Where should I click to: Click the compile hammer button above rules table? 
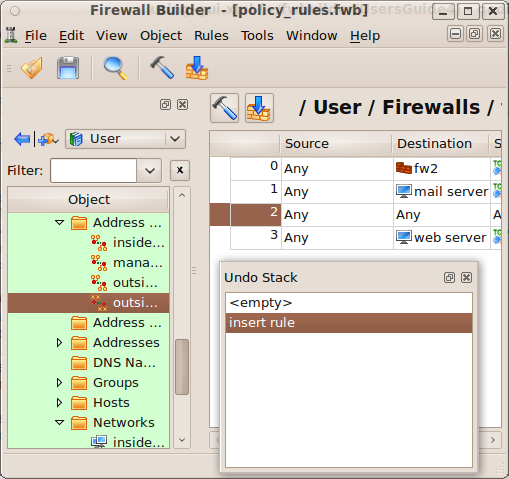tap(224, 108)
